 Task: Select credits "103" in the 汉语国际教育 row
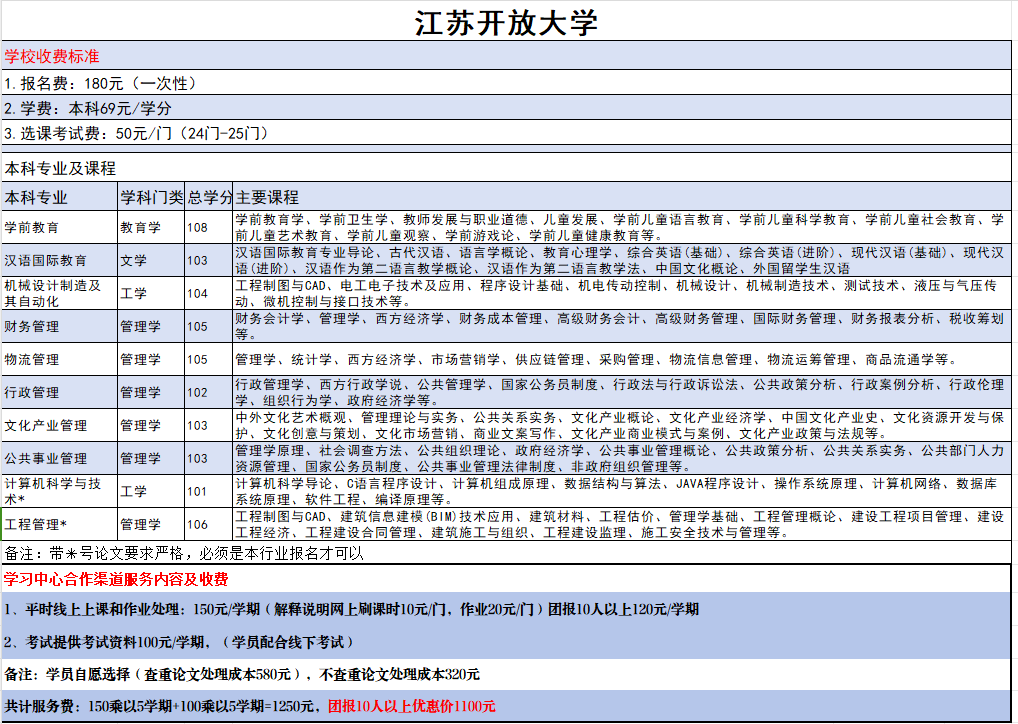(208, 260)
